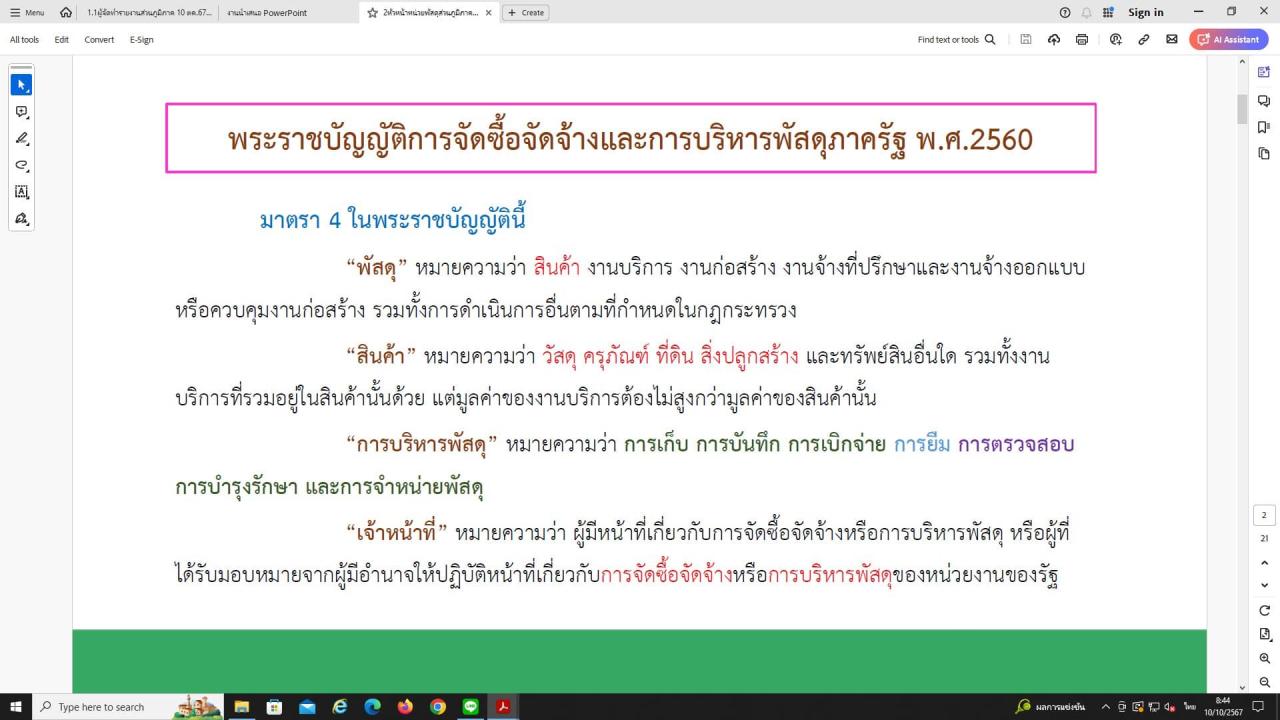This screenshot has height=720, width=1280.
Task: Open the Bookmarks panel on right sidebar
Action: (1263, 125)
